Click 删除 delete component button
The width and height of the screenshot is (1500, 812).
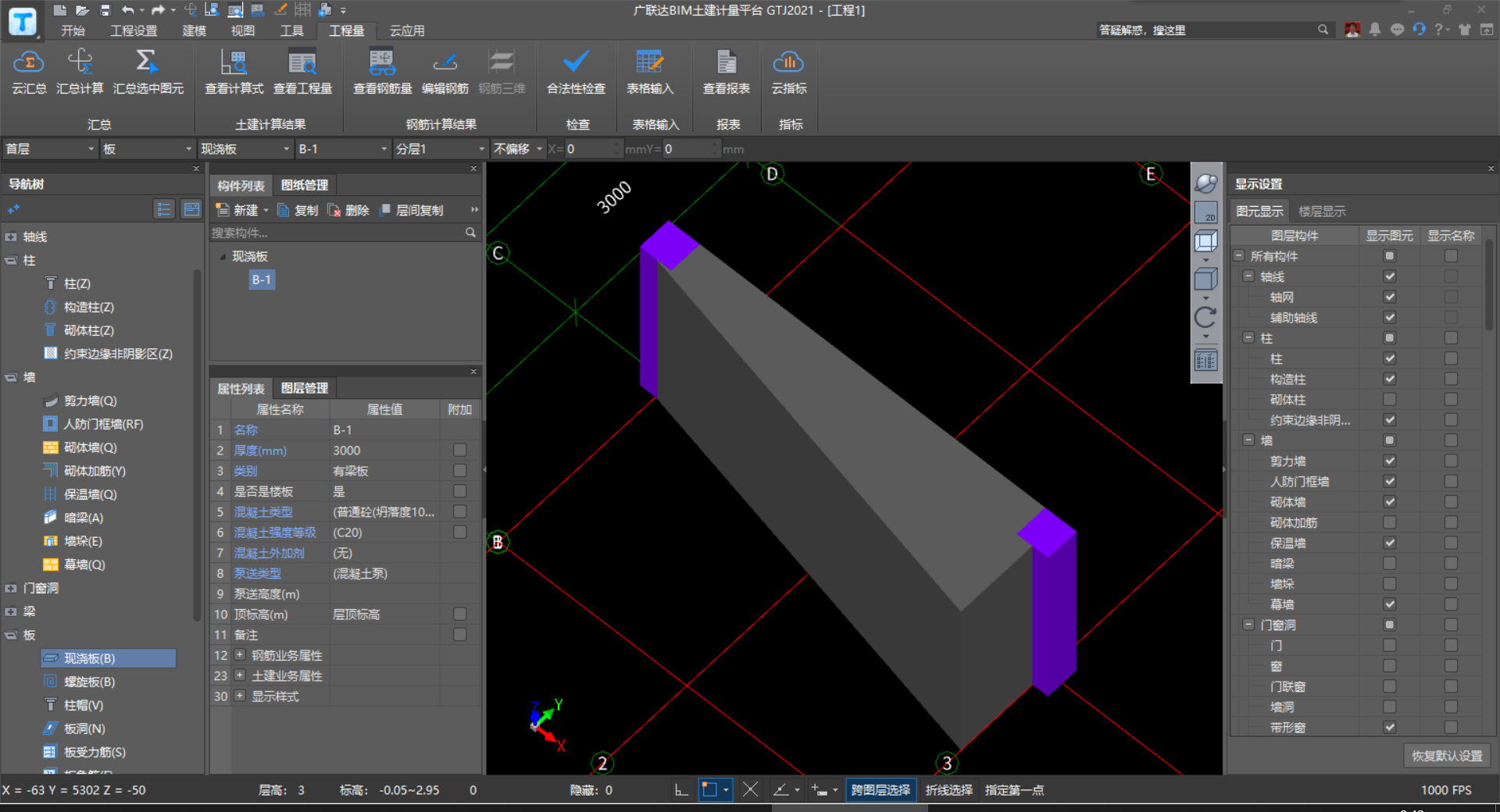click(348, 210)
